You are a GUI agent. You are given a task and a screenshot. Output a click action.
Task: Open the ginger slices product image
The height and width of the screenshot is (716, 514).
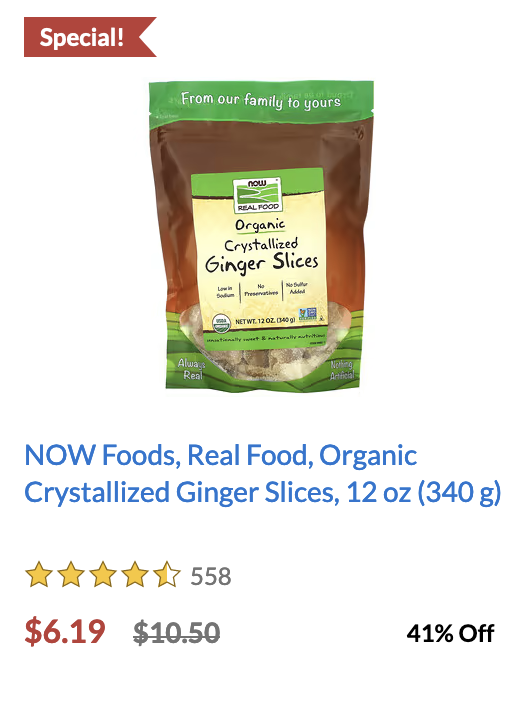262,235
